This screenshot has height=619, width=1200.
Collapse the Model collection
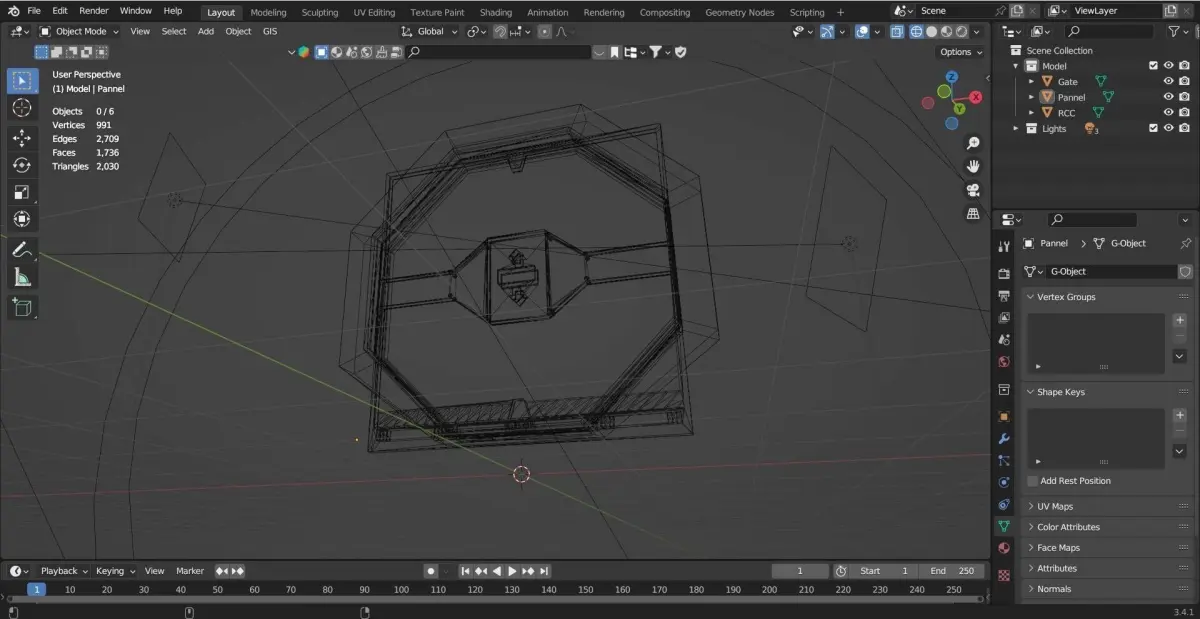click(x=1017, y=66)
